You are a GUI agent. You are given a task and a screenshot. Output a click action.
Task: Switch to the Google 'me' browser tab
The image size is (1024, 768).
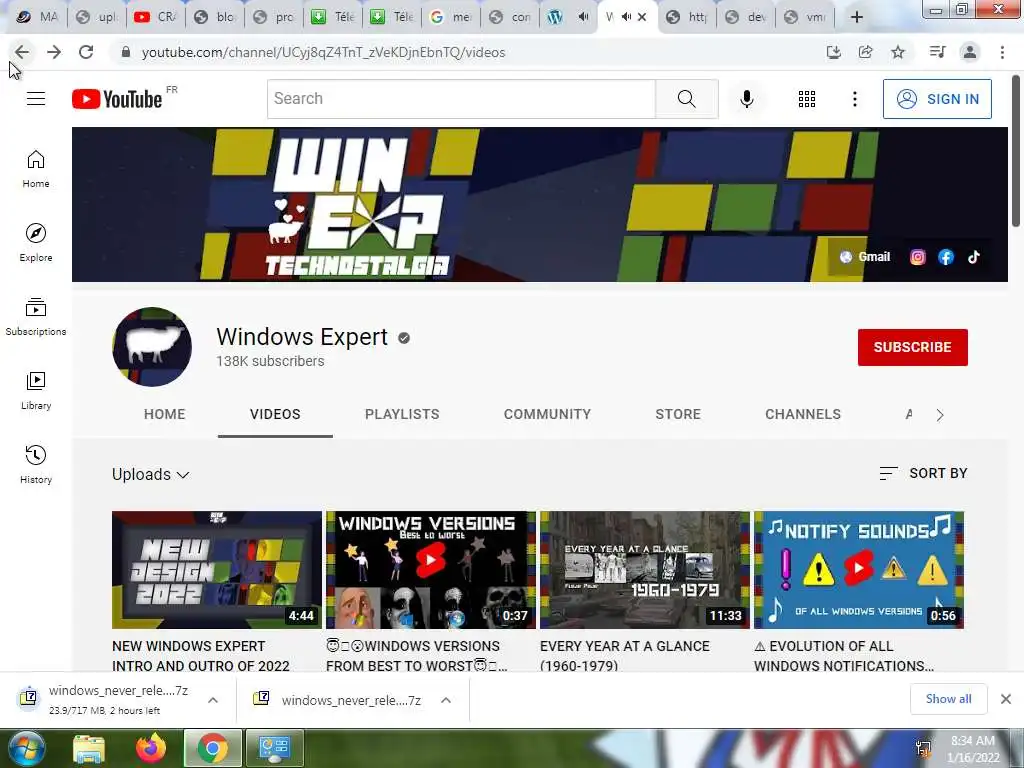point(451,17)
